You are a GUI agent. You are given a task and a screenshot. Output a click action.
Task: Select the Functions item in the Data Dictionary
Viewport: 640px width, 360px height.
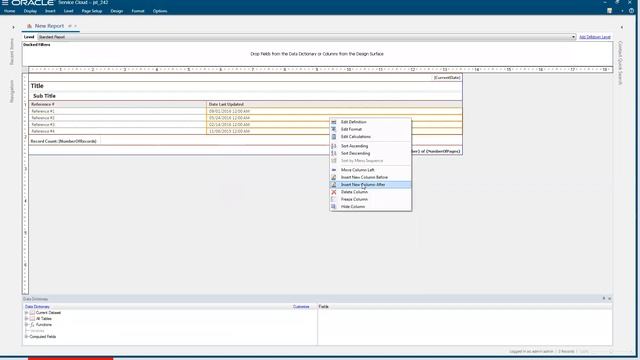click(44, 325)
